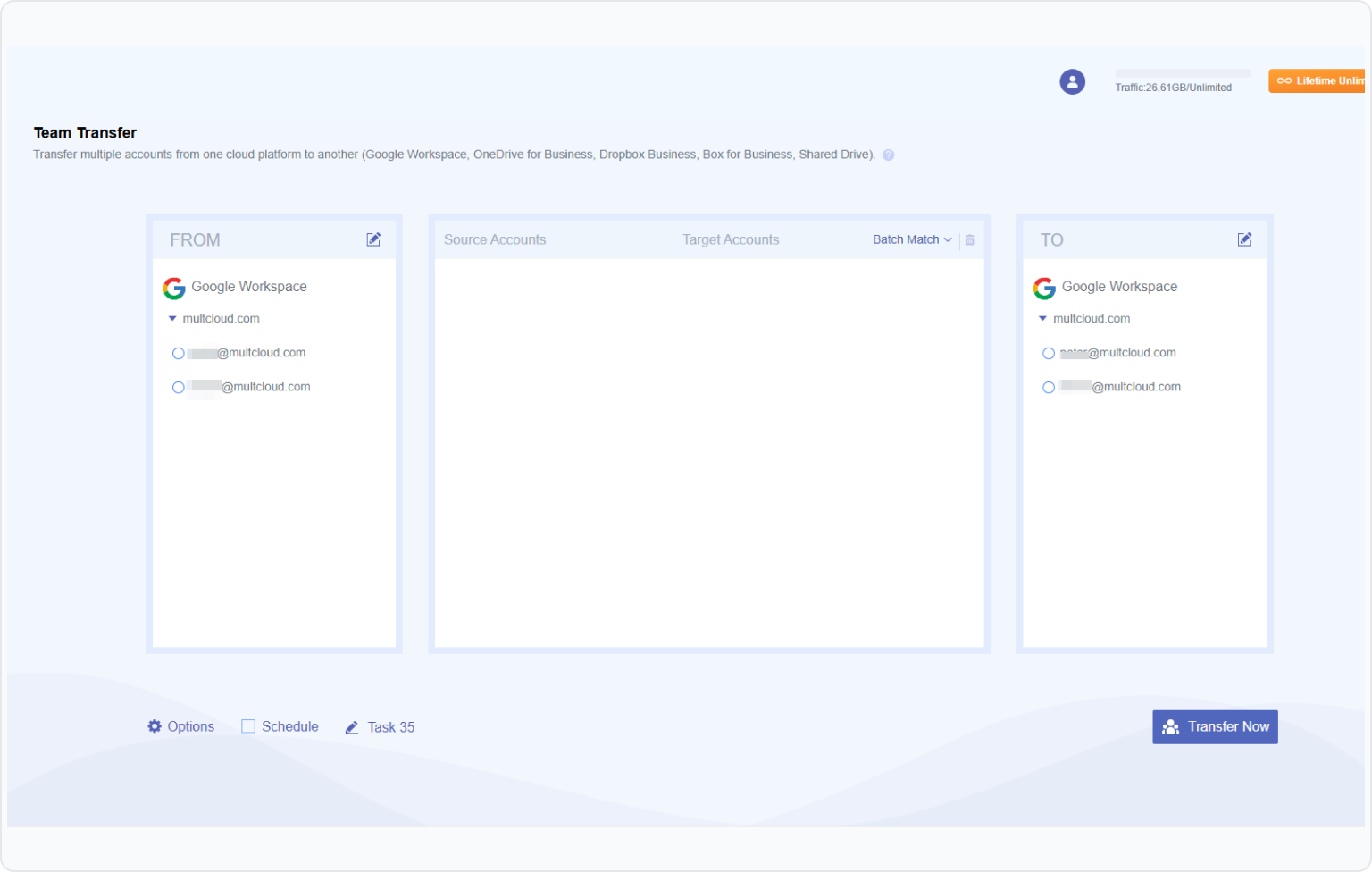Select the first account in the TO panel
This screenshot has width=1372, height=872.
(1049, 354)
